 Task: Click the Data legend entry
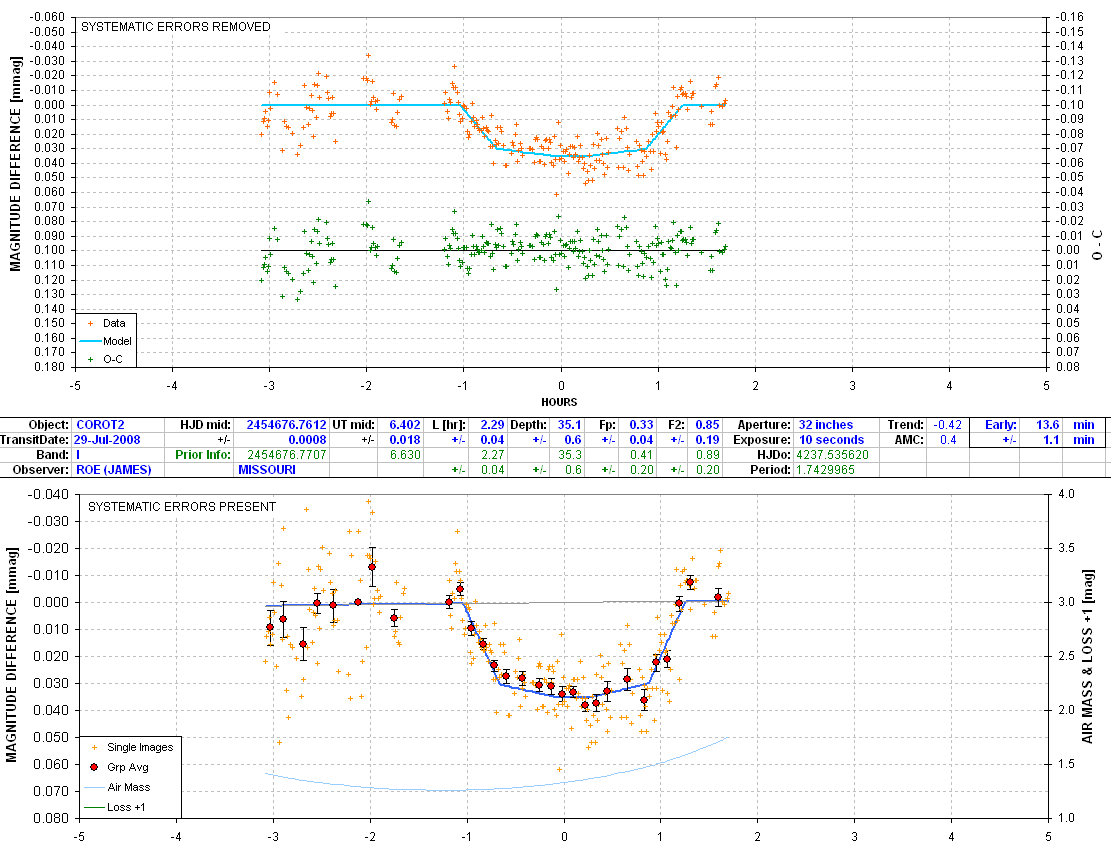point(106,323)
